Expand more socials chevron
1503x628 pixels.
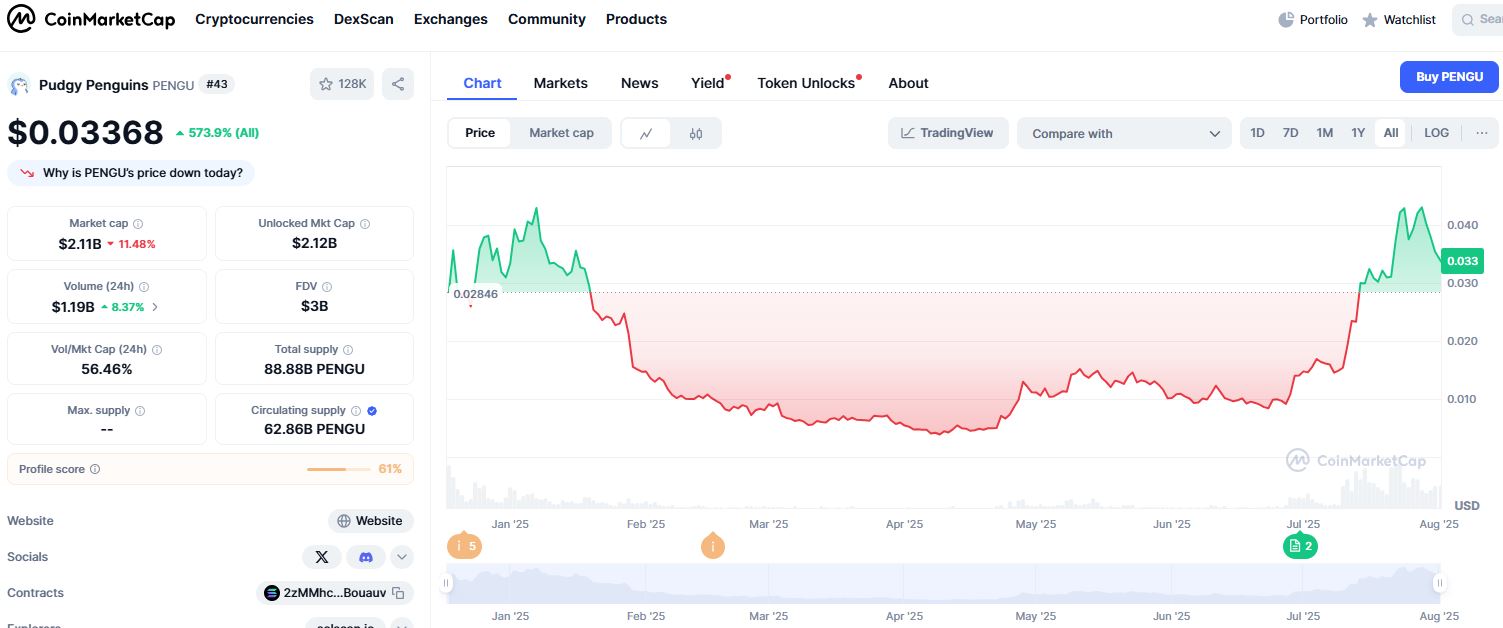(x=402, y=557)
